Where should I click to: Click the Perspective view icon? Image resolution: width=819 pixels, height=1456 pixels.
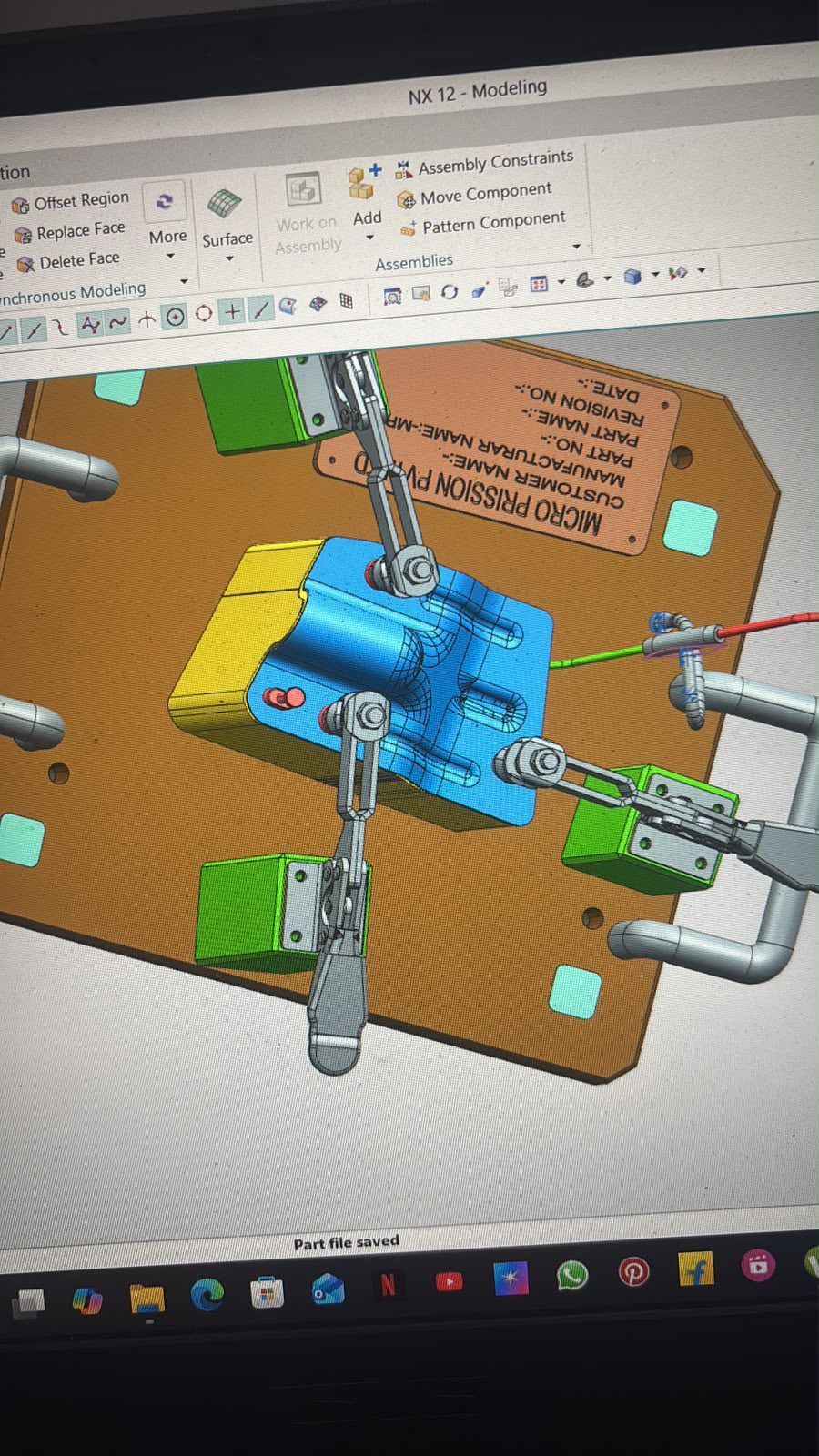(480, 289)
